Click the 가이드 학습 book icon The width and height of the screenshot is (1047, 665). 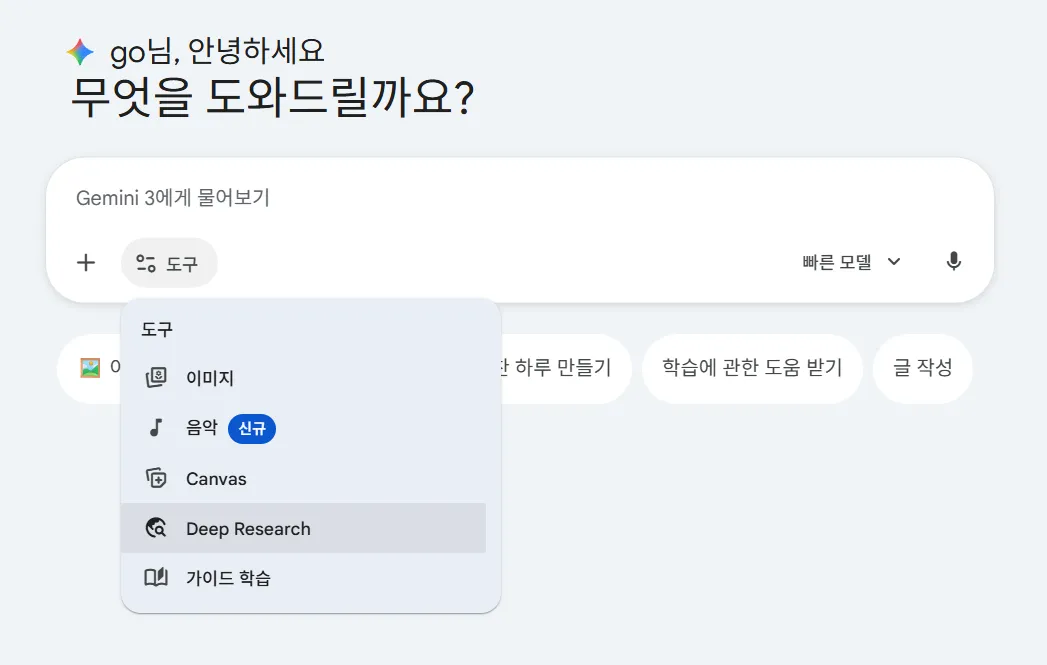(x=156, y=578)
